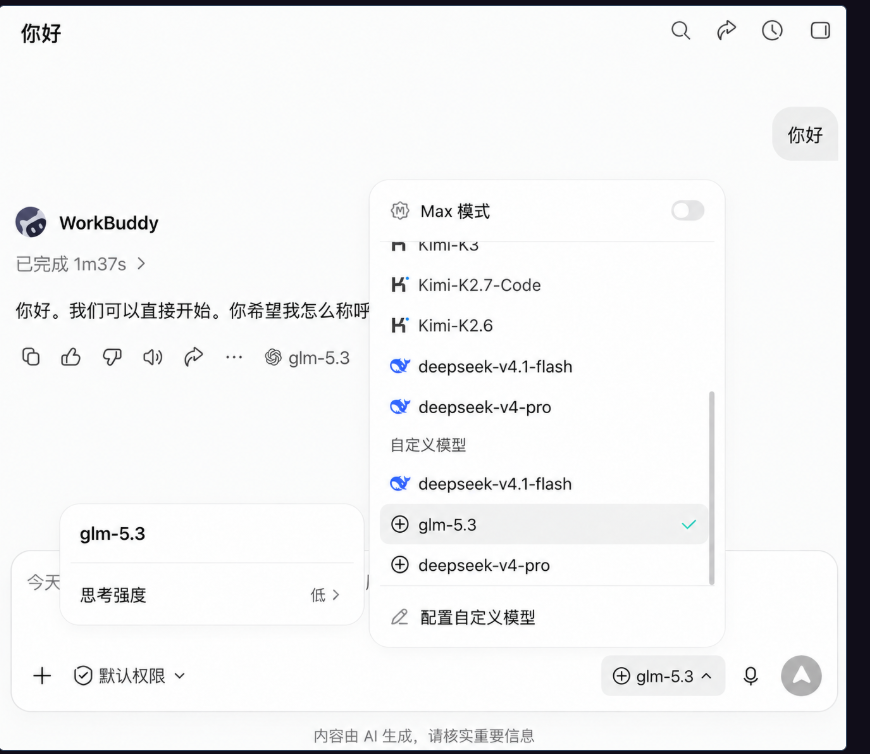Select deepseek-v4.1-flash under 自定义模型

coord(544,484)
